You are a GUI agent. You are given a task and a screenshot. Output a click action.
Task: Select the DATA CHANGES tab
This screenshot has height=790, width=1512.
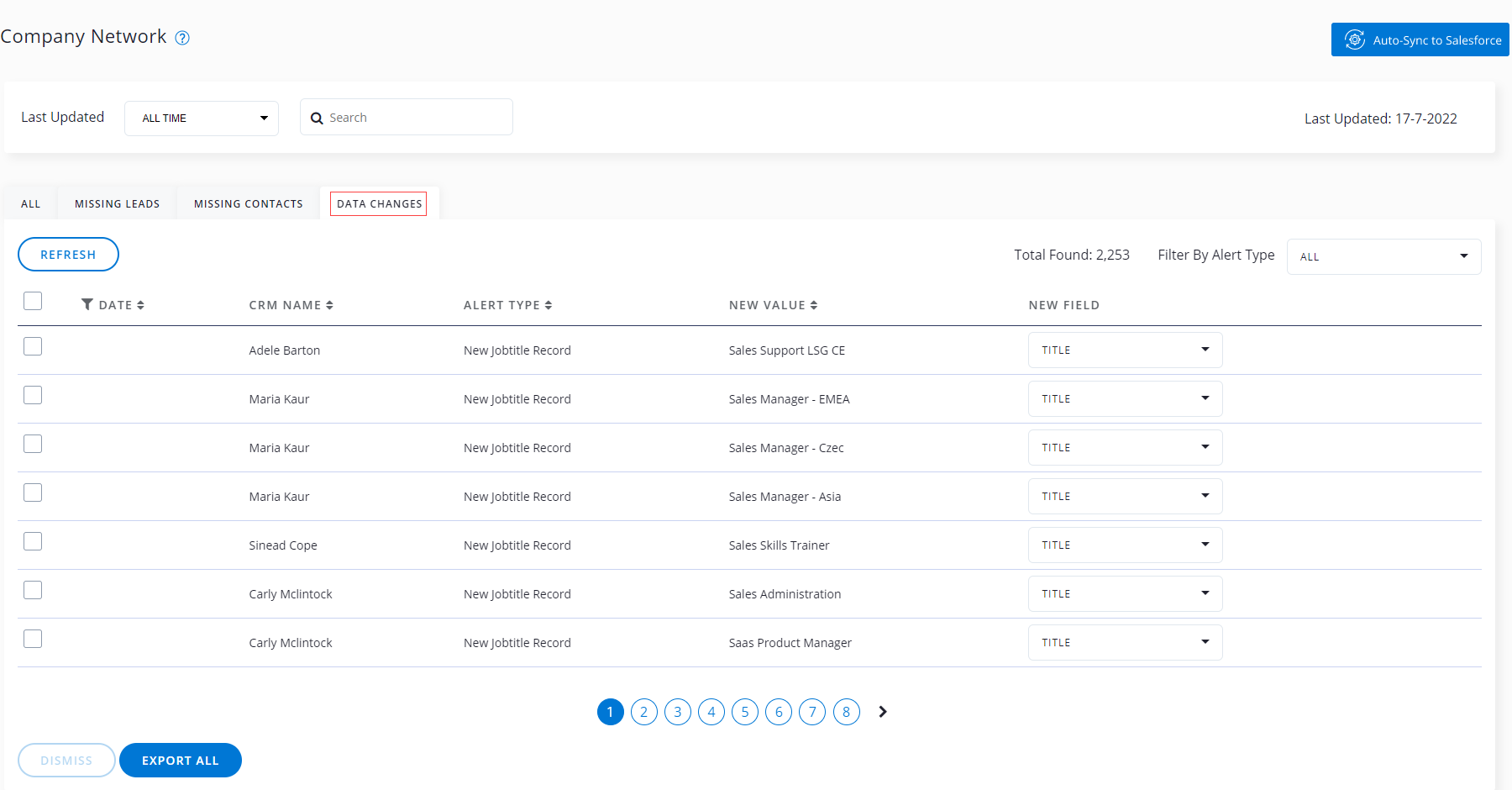[379, 203]
